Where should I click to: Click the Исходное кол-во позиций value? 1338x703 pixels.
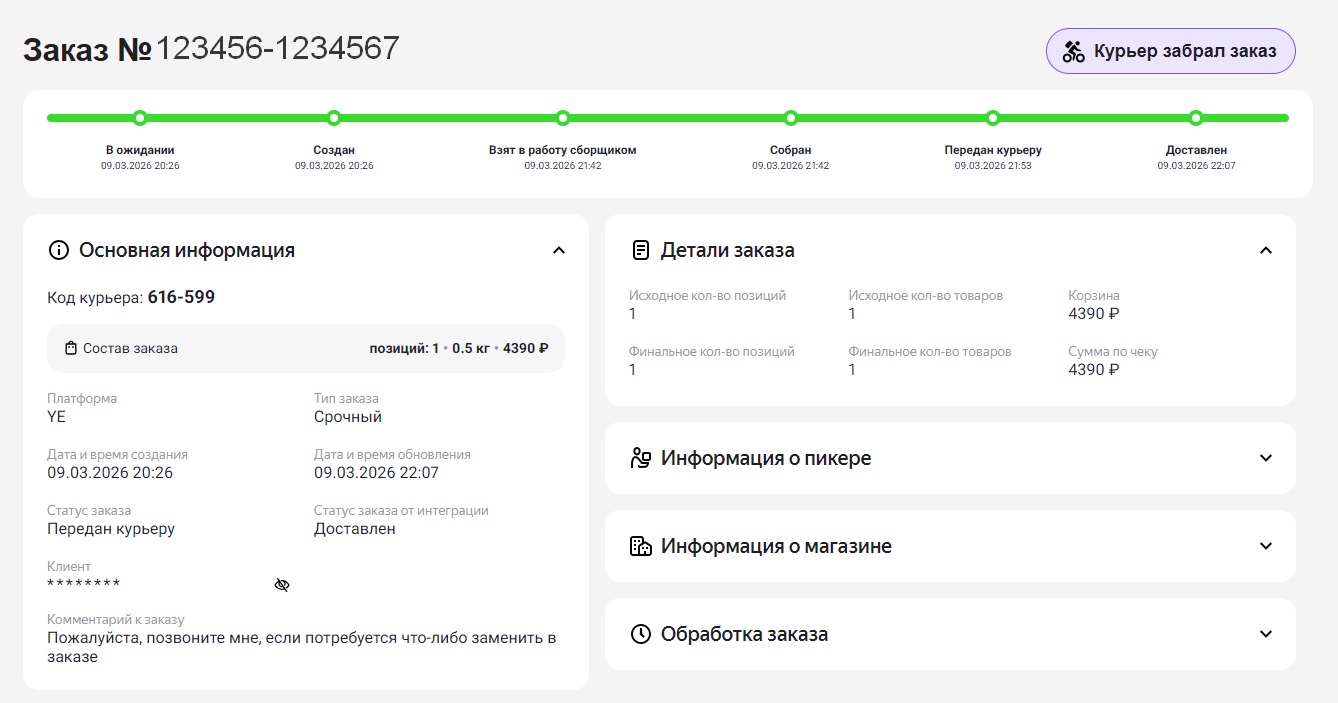pyautogui.click(x=633, y=314)
